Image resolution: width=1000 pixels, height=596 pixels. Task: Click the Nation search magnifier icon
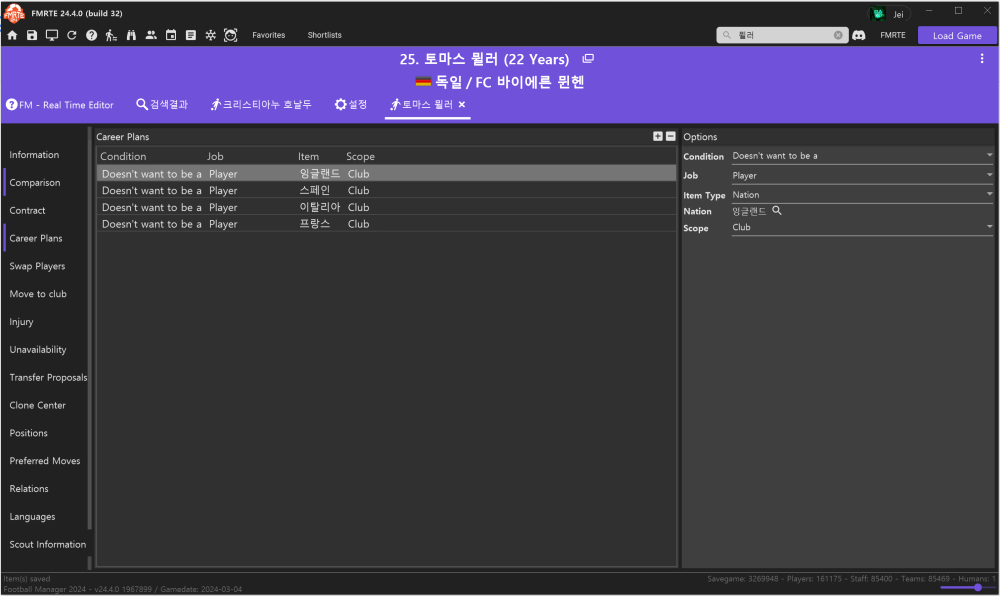777,210
